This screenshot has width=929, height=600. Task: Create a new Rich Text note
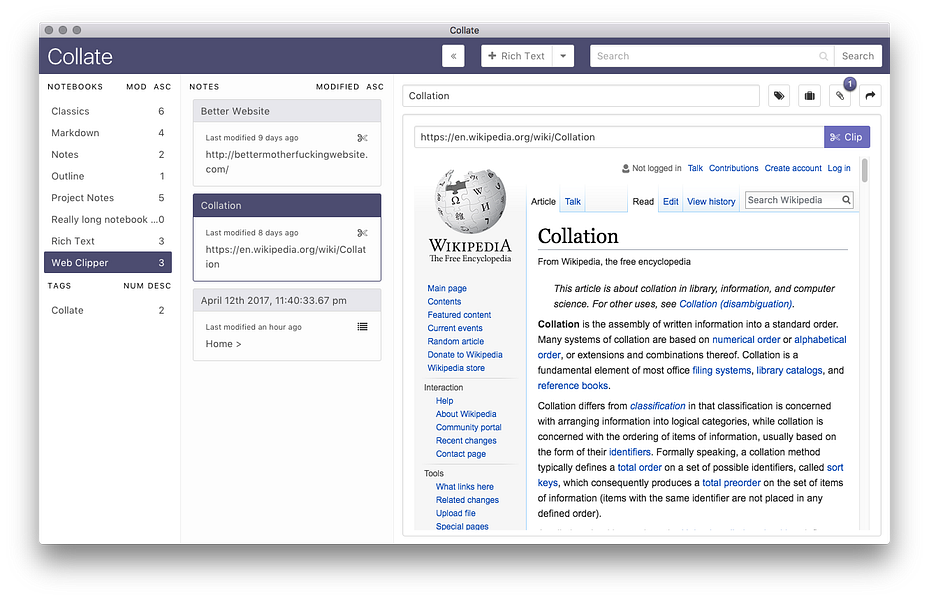(516, 56)
